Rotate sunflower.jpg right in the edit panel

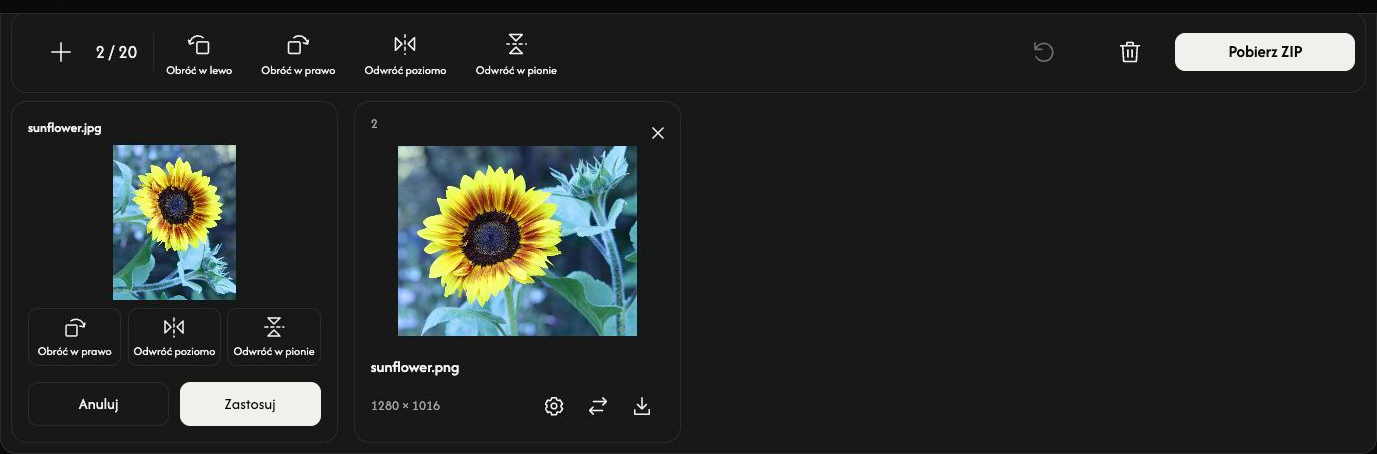pos(74,337)
